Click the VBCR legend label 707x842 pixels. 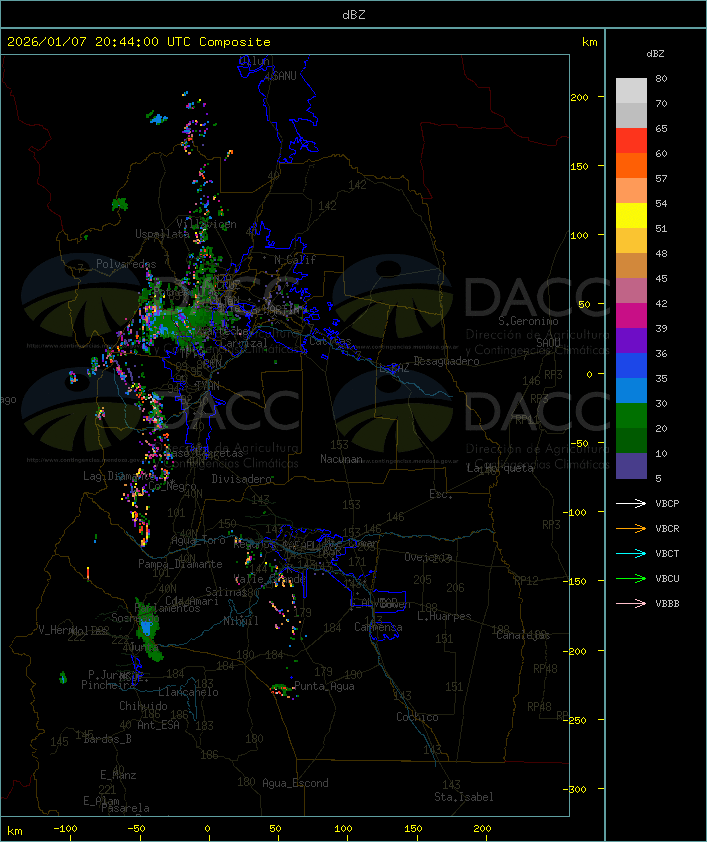coord(667,529)
